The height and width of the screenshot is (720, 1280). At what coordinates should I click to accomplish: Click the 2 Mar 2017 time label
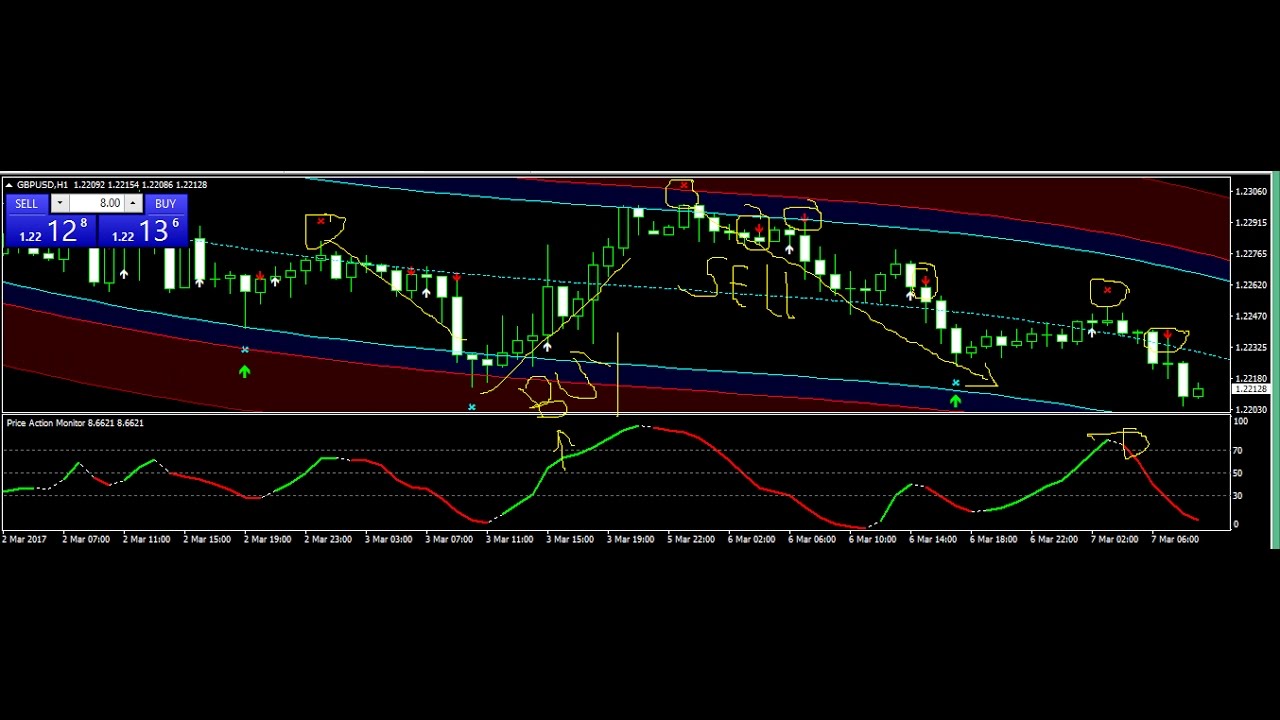(x=24, y=539)
